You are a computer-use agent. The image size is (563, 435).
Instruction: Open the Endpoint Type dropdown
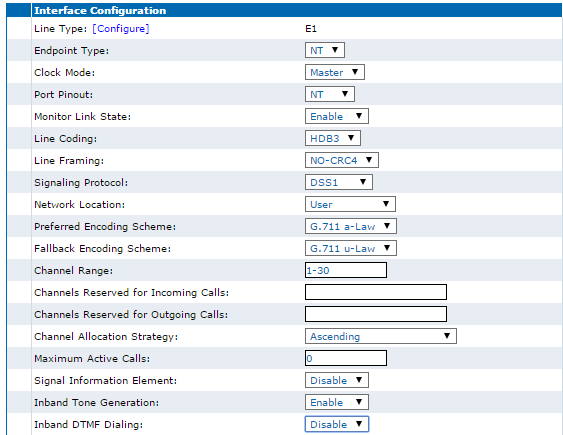click(x=325, y=50)
